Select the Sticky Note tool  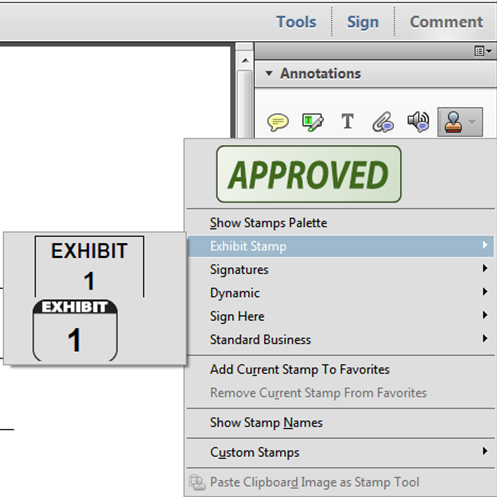(278, 122)
